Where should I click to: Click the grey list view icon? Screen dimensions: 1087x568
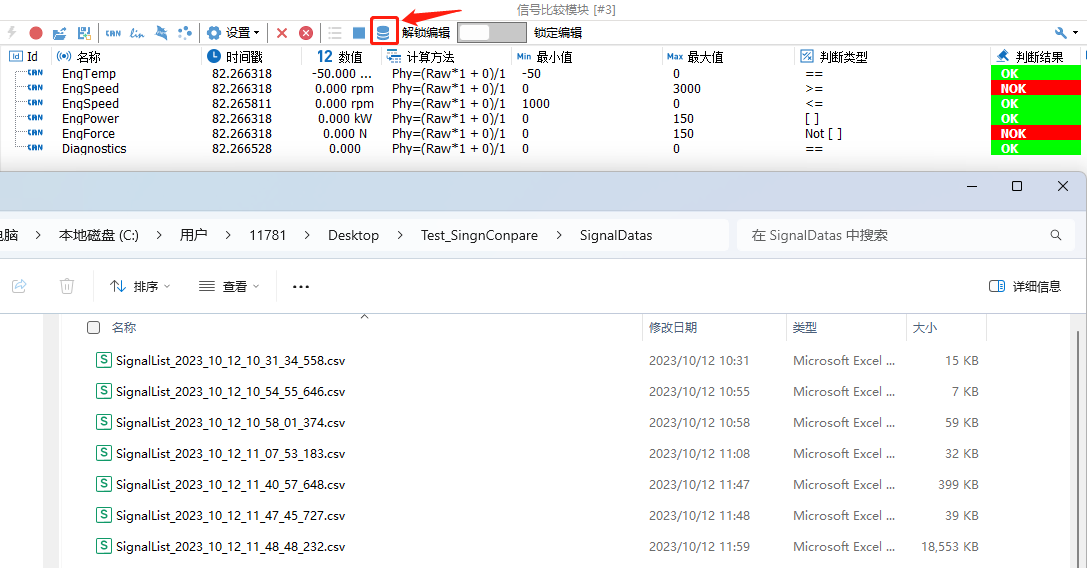coord(335,33)
